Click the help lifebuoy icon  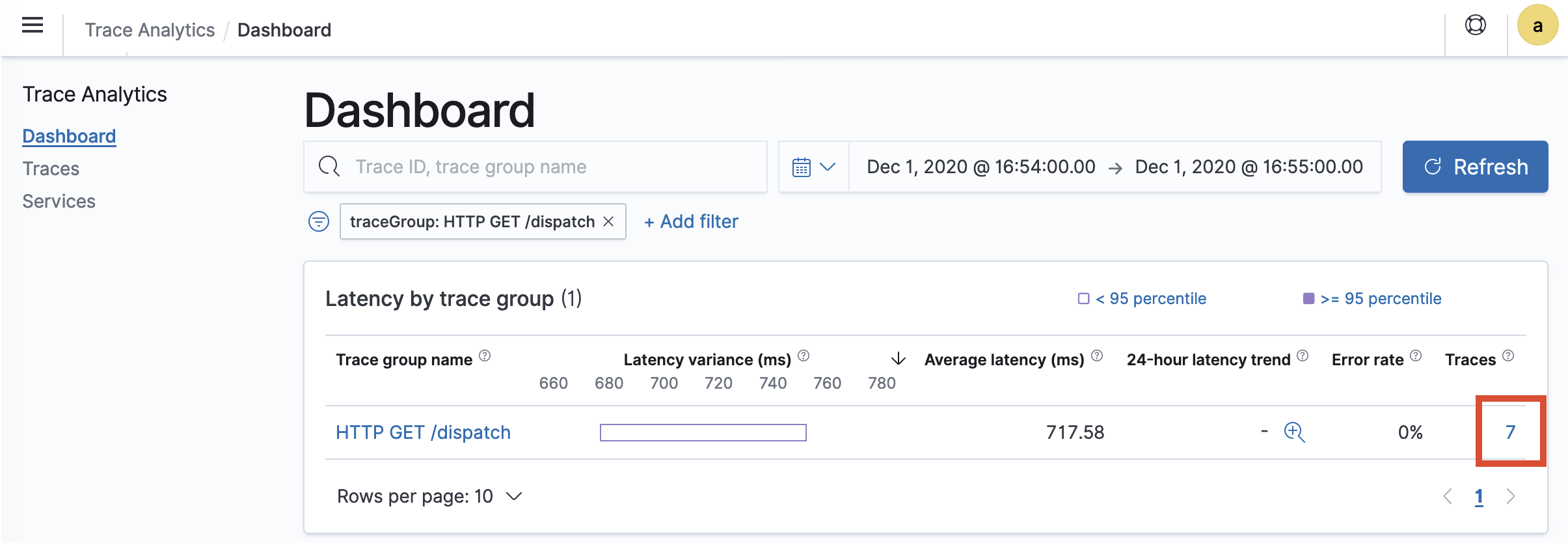(1475, 25)
